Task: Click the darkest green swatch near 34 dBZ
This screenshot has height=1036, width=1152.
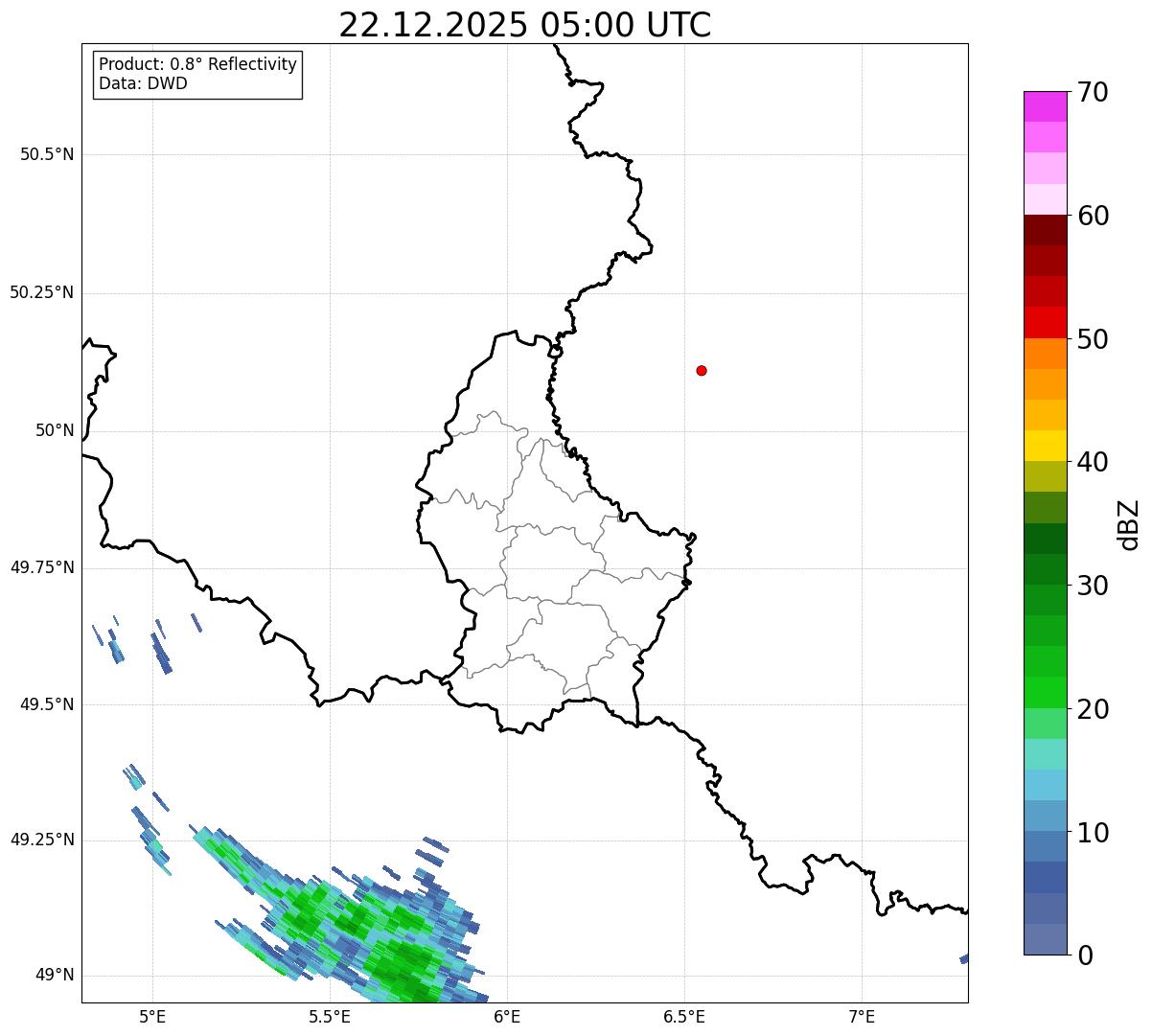Action: pyautogui.click(x=1045, y=539)
